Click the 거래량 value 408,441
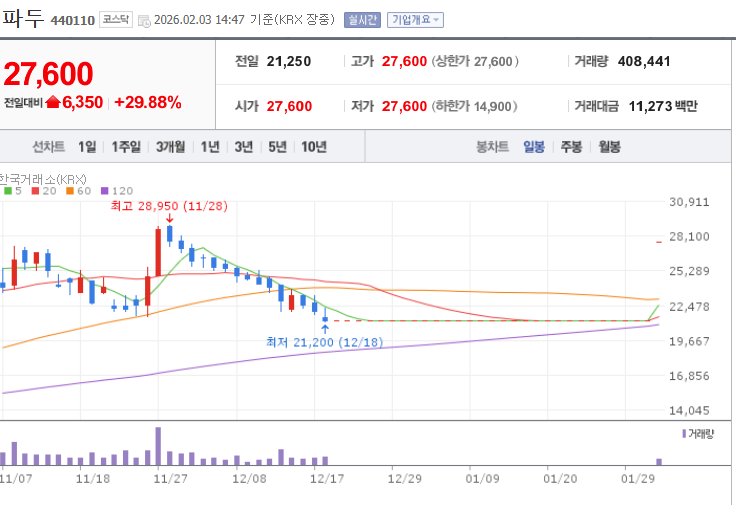The width and height of the screenshot is (736, 505). tap(644, 61)
